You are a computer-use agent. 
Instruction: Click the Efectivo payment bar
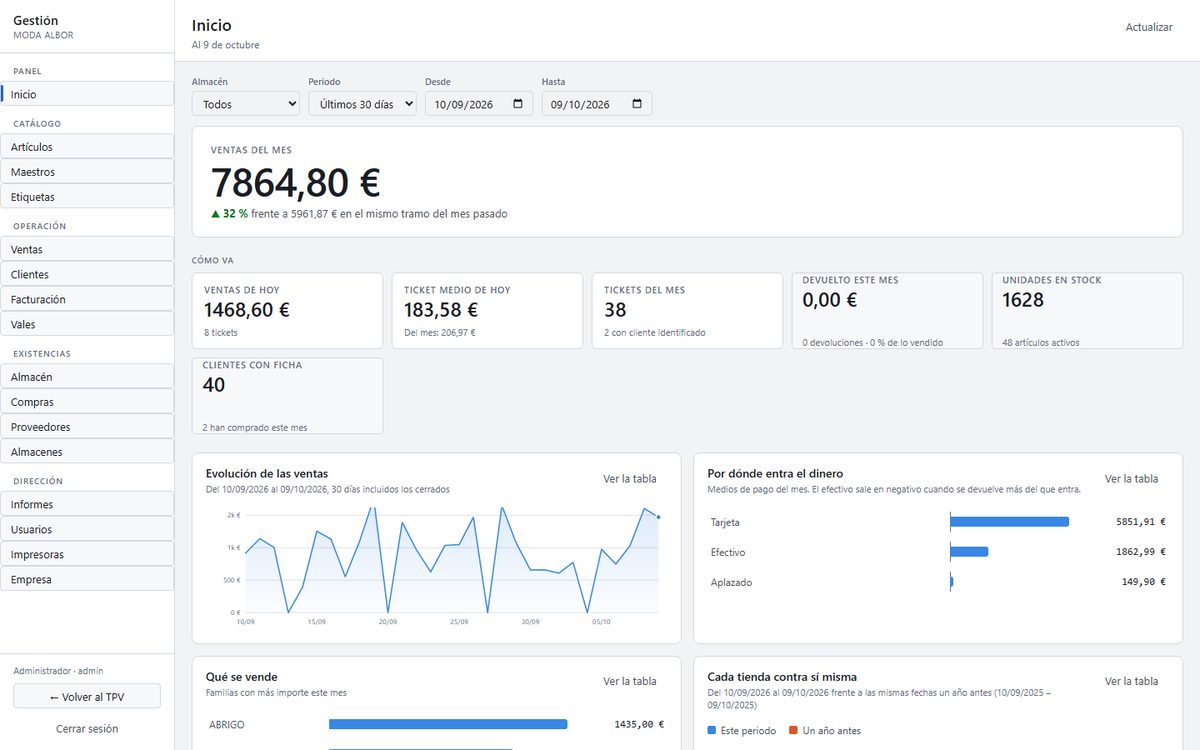click(969, 552)
